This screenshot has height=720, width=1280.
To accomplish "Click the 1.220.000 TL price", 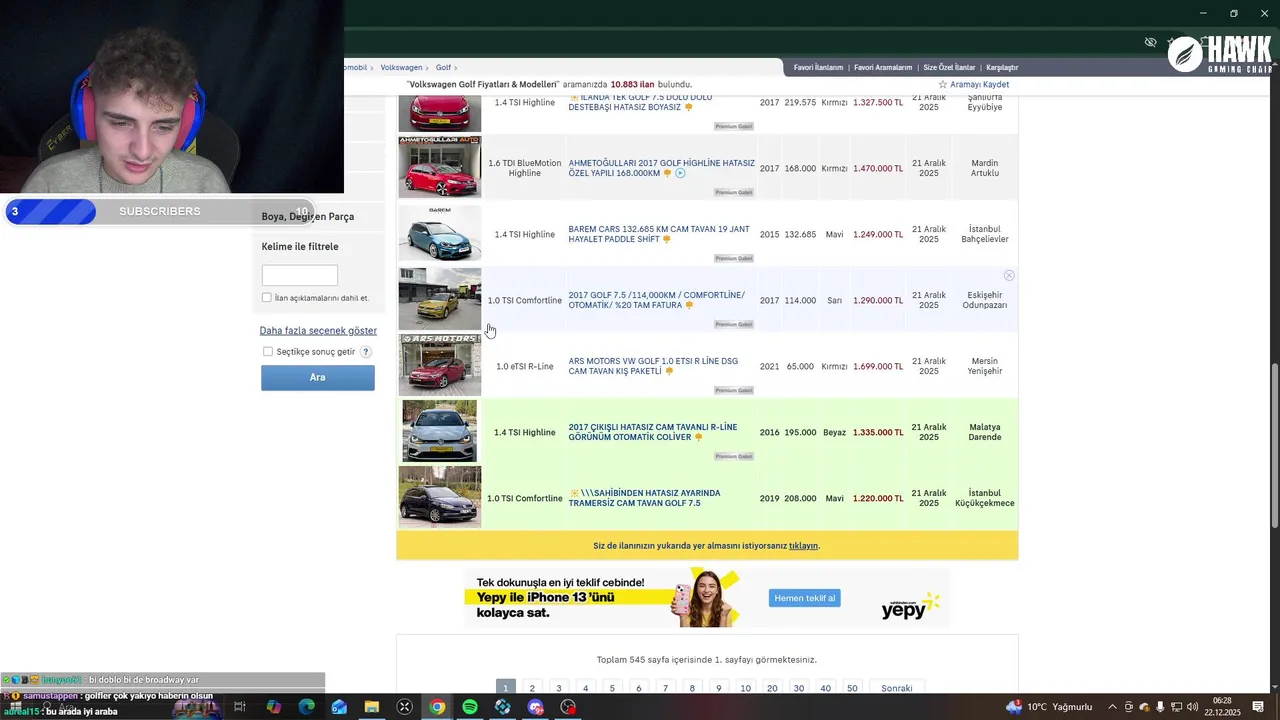I will coord(878,499).
